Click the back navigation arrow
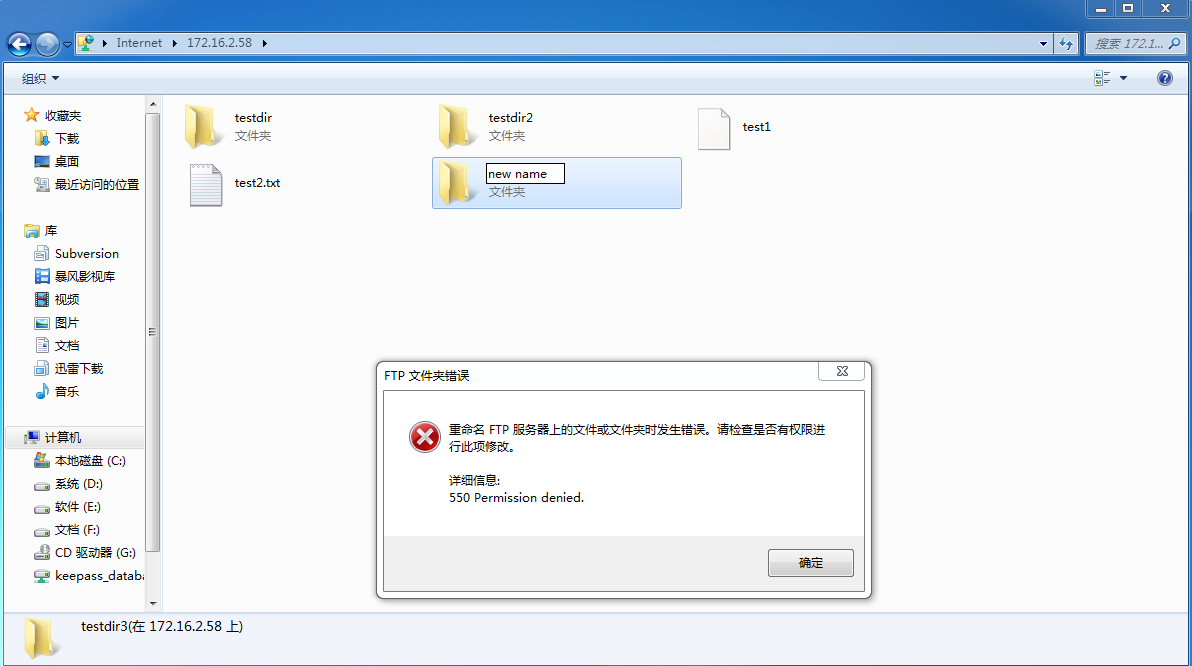The image size is (1192, 666). pyautogui.click(x=20, y=44)
